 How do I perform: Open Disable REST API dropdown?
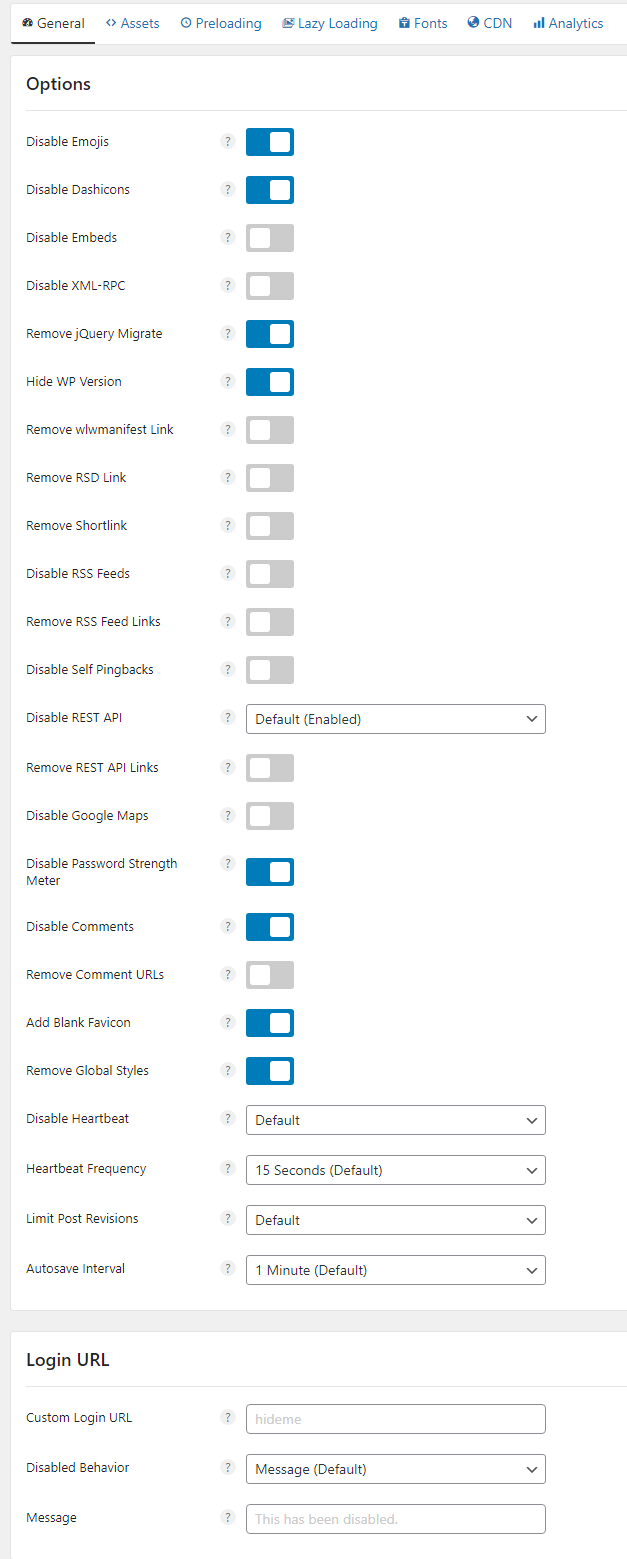click(x=396, y=719)
